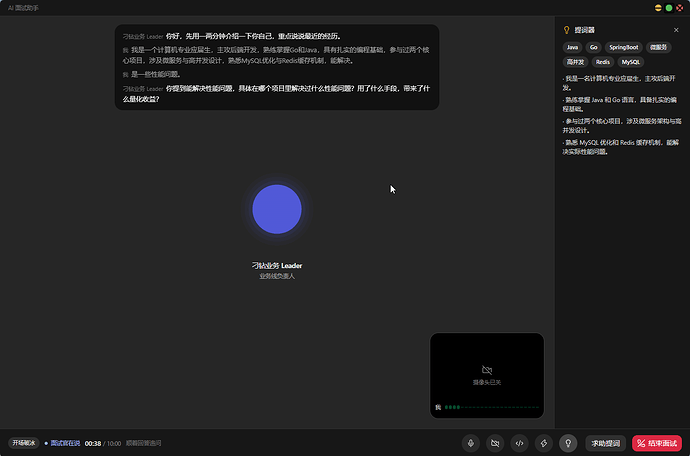Viewport: 690px width, 456px height.
Task: Toggle the lightbulb teleprompter icon
Action: pos(568,443)
